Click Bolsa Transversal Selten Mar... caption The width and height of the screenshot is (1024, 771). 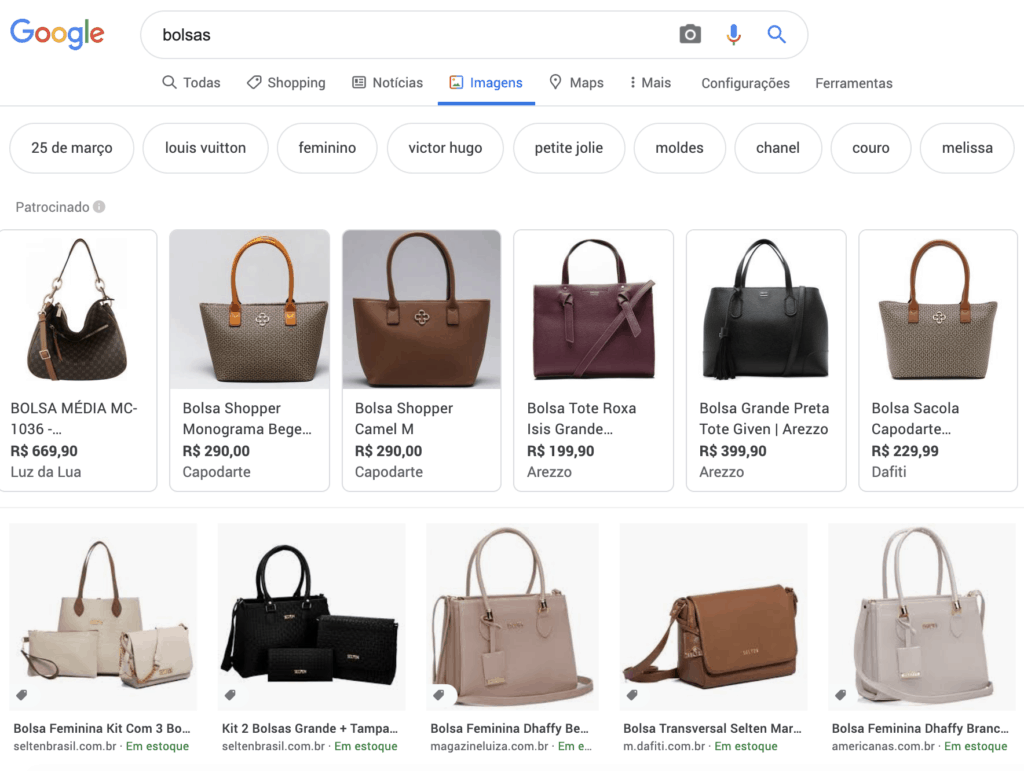[712, 729]
